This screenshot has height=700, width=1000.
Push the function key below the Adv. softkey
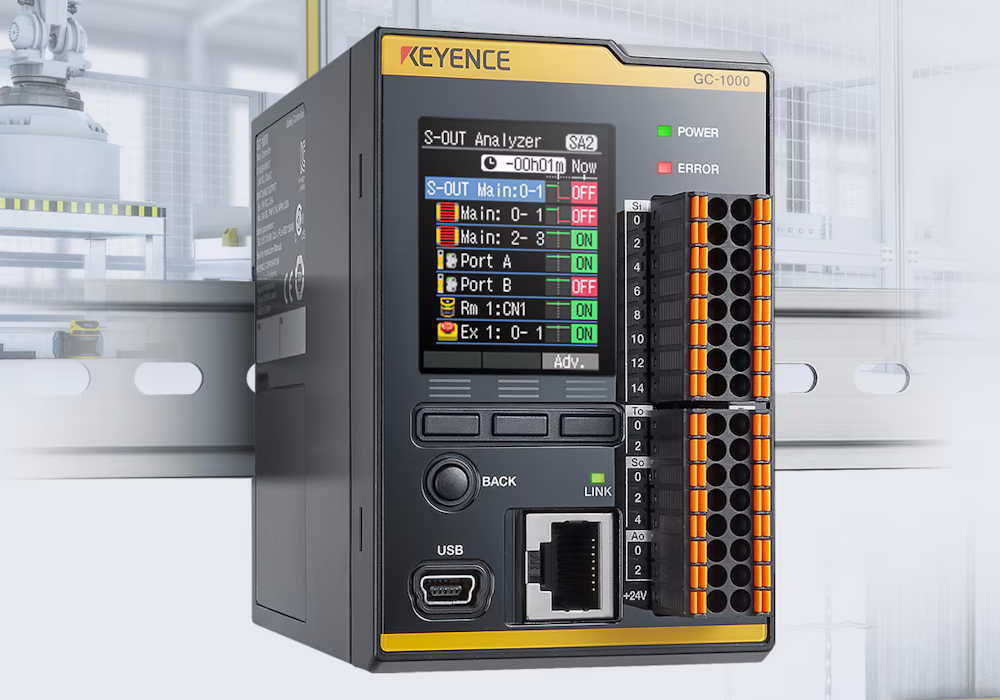coord(587,425)
